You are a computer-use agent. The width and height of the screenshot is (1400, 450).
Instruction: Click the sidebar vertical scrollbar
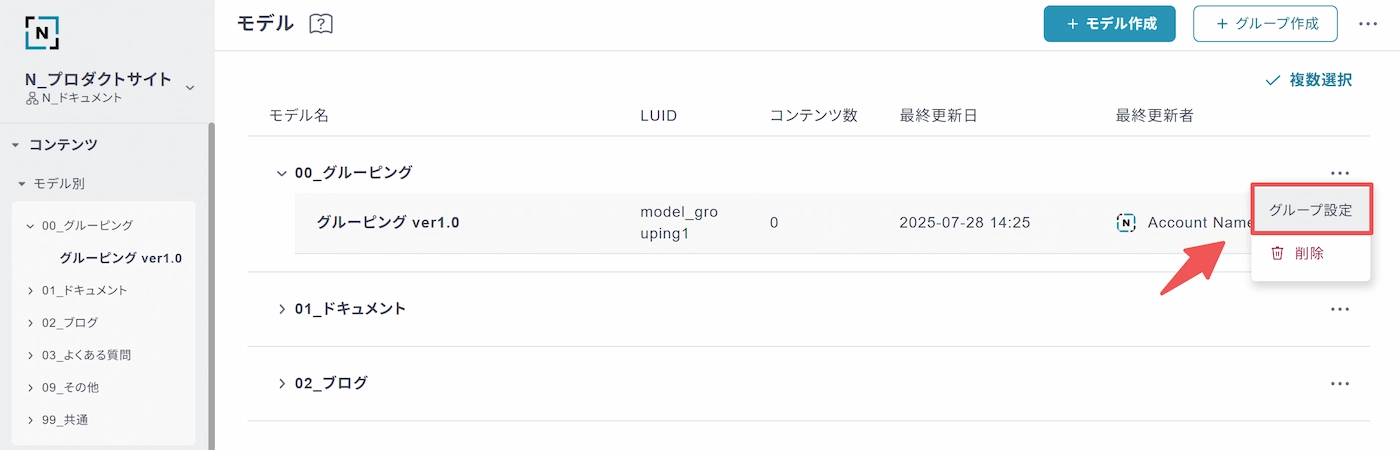211,285
